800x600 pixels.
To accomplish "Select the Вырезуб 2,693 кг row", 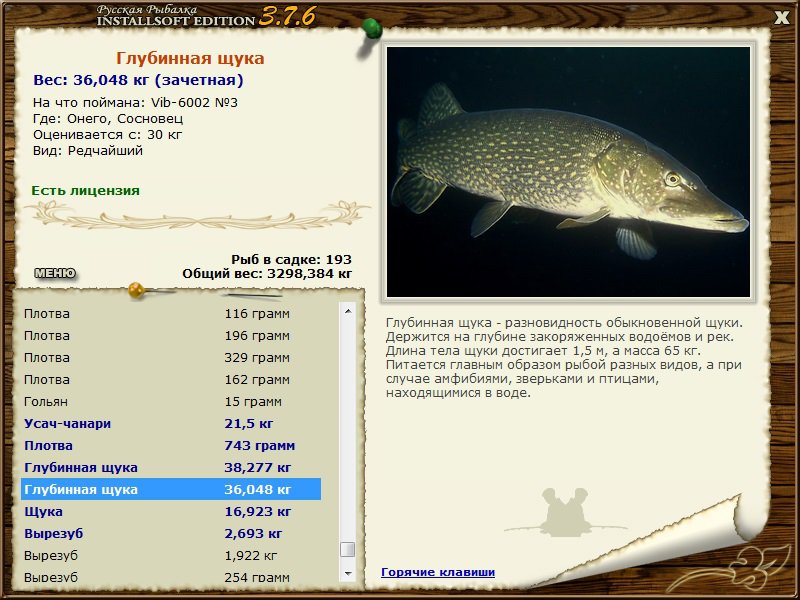I will tap(171, 533).
